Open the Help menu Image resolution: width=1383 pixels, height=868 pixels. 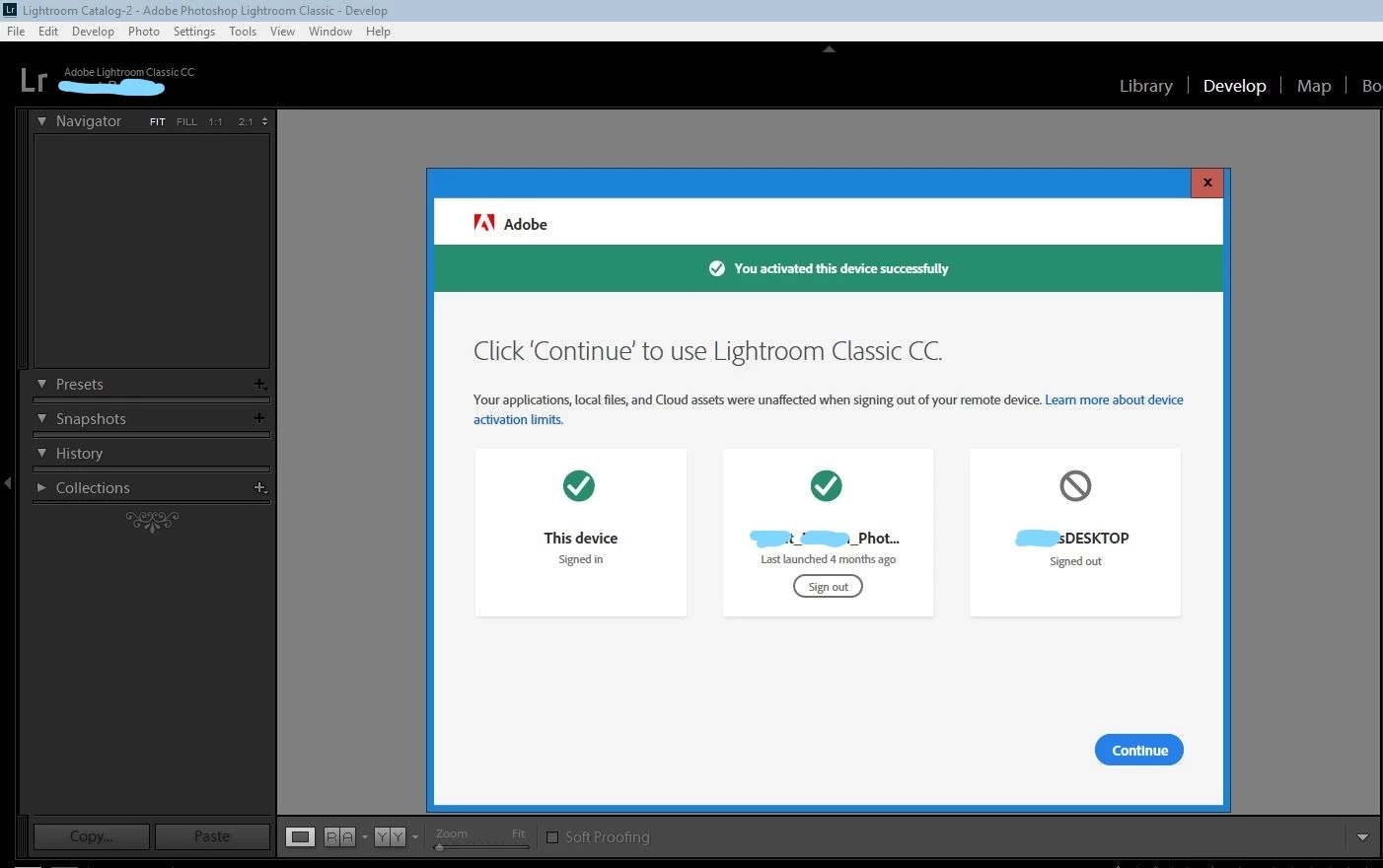(x=378, y=32)
